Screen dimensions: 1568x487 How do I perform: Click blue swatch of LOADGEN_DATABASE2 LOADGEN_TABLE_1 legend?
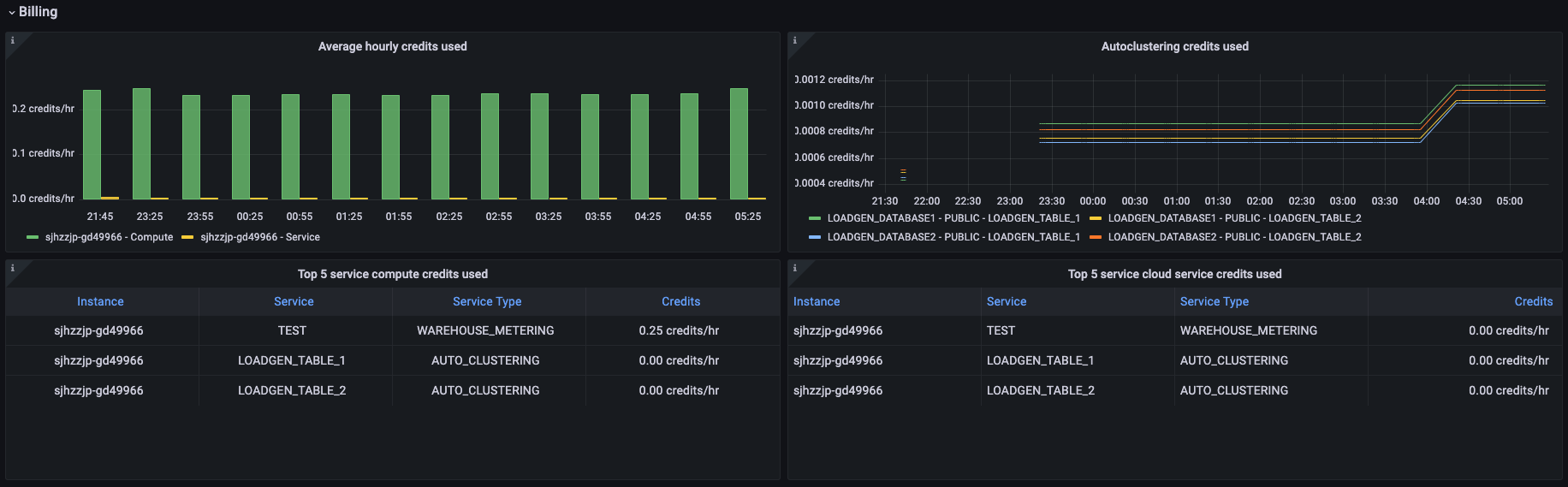(814, 237)
